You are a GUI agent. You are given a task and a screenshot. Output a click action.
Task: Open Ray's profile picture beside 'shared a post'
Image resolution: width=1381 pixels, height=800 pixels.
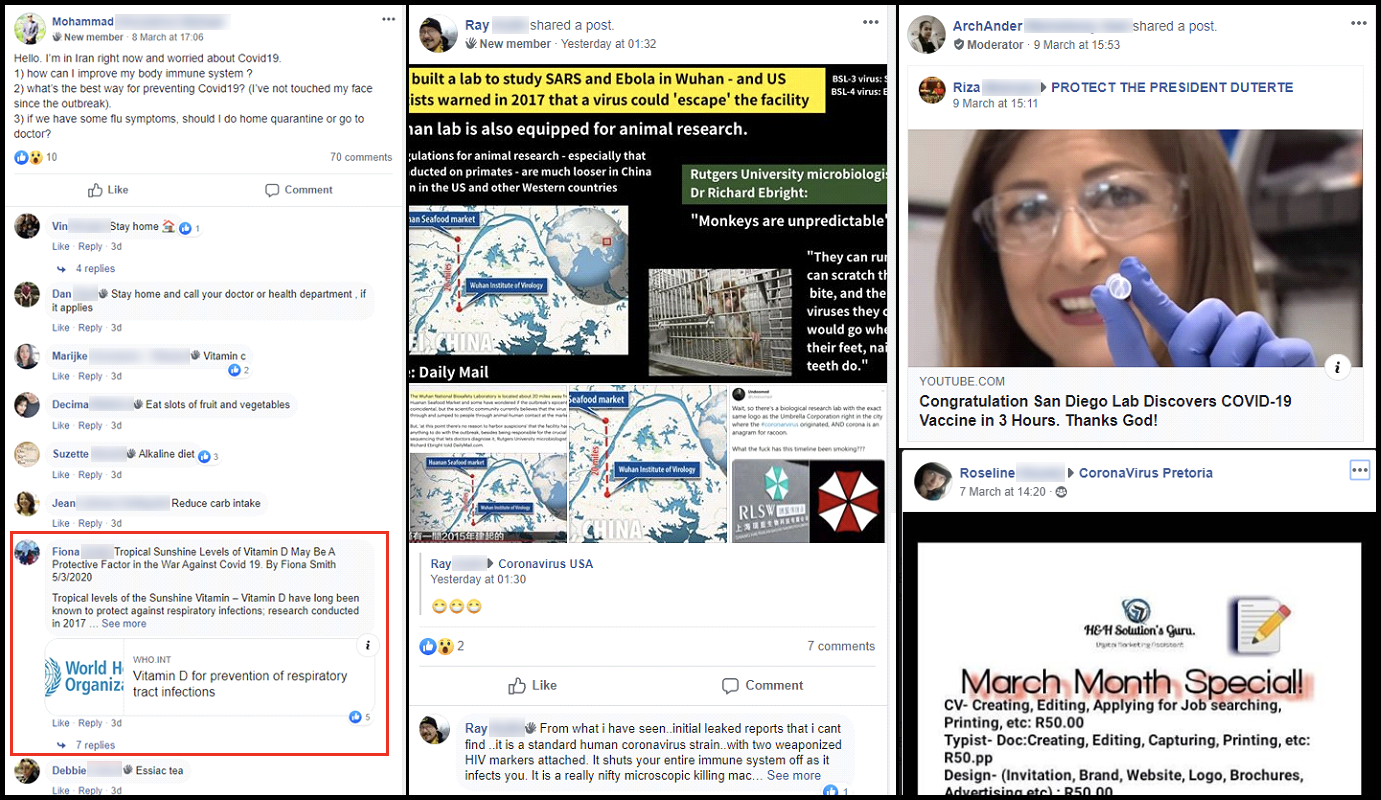click(438, 34)
